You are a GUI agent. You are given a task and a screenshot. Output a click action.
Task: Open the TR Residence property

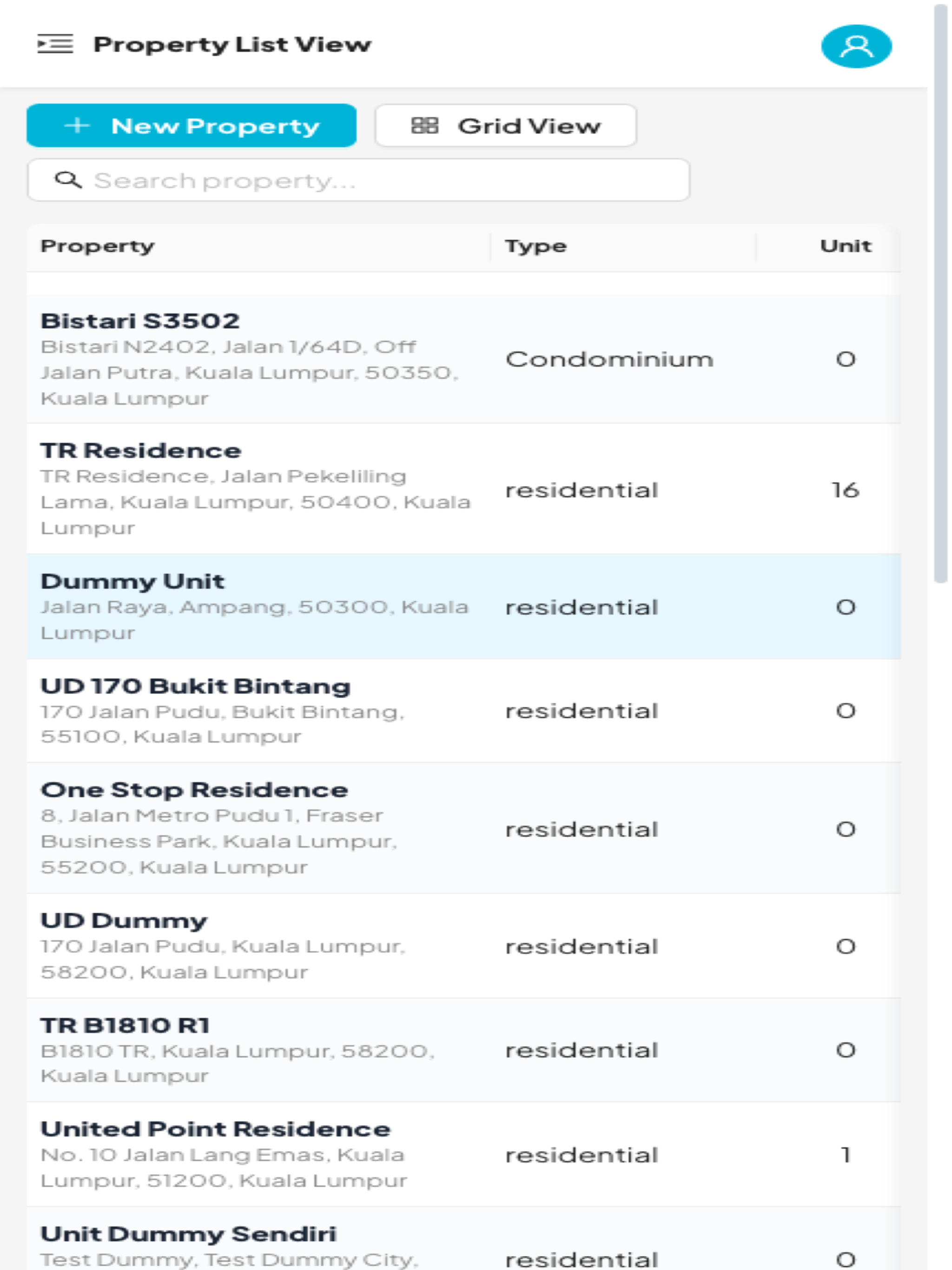coord(463,489)
